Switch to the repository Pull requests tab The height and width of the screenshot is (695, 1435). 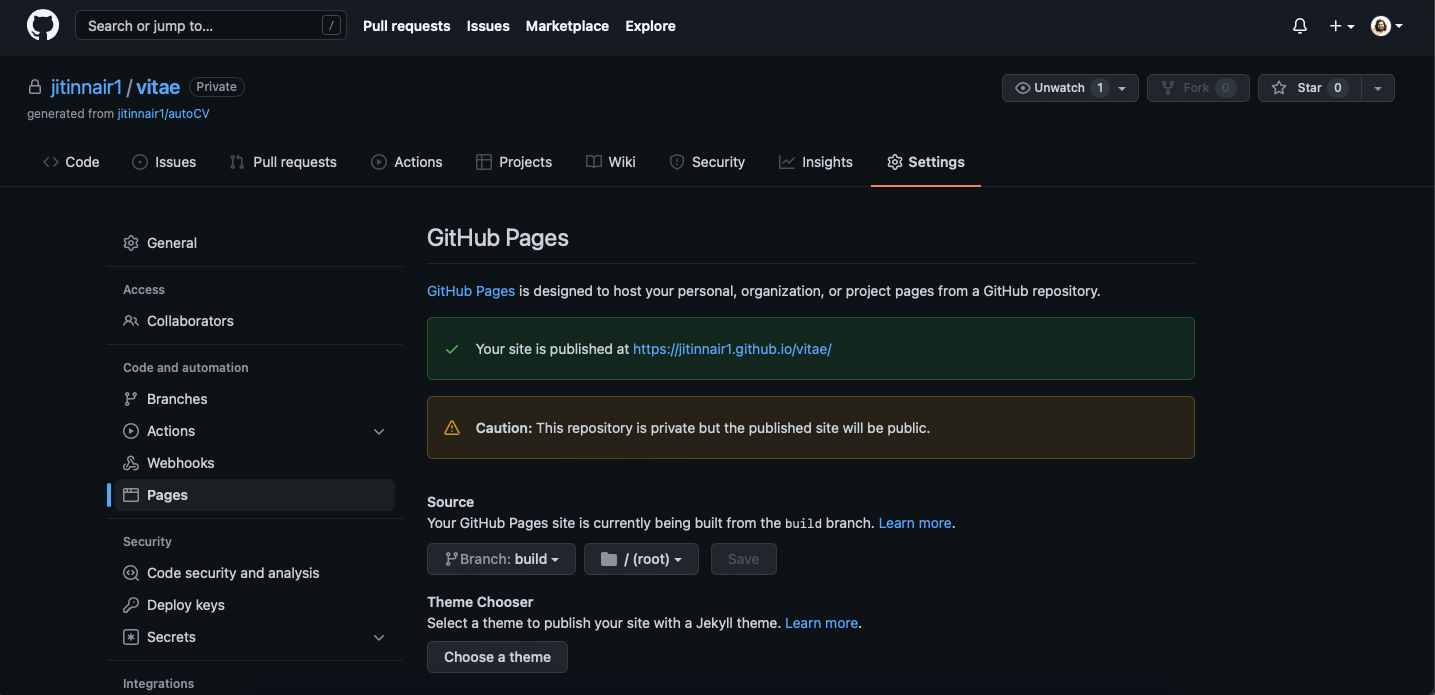tap(283, 162)
